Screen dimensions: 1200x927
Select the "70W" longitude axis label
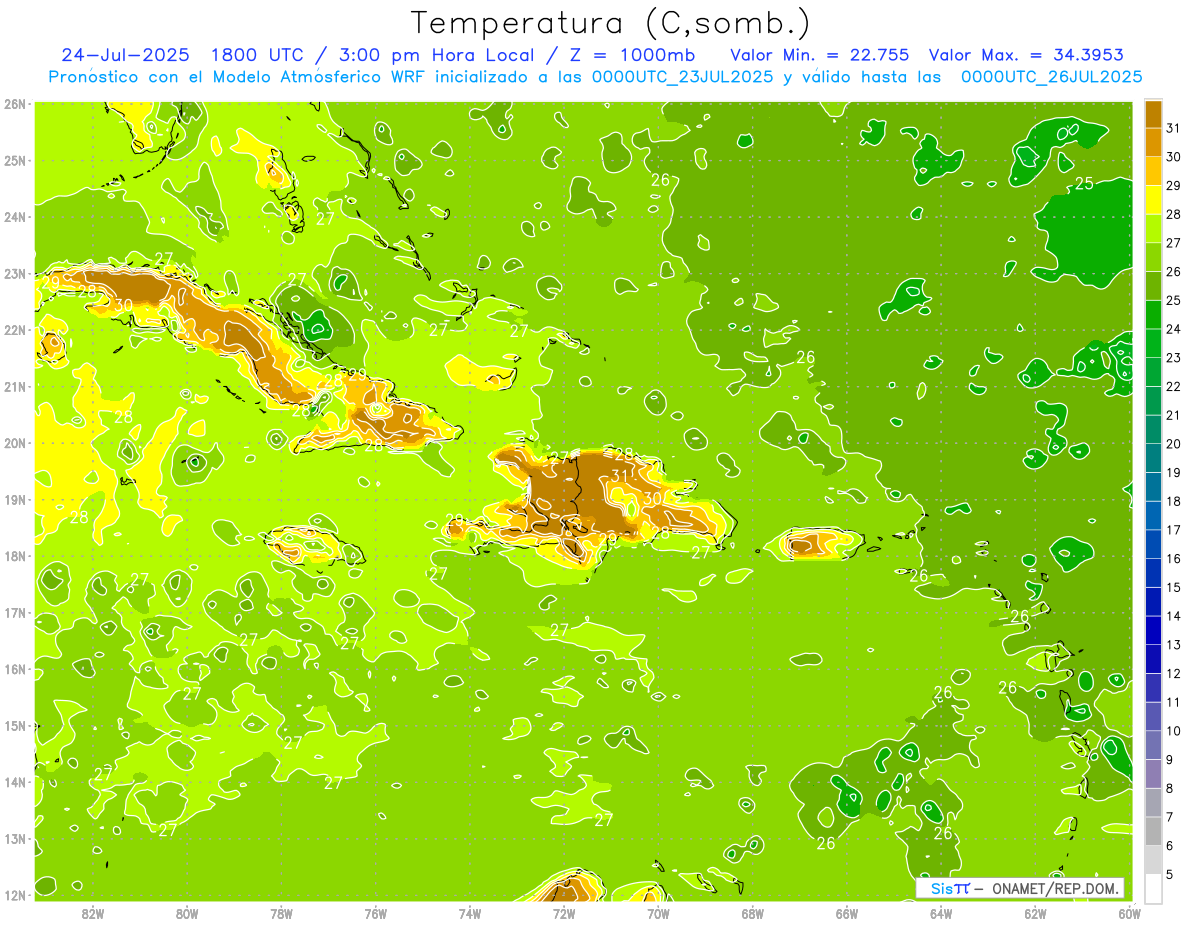point(658,913)
